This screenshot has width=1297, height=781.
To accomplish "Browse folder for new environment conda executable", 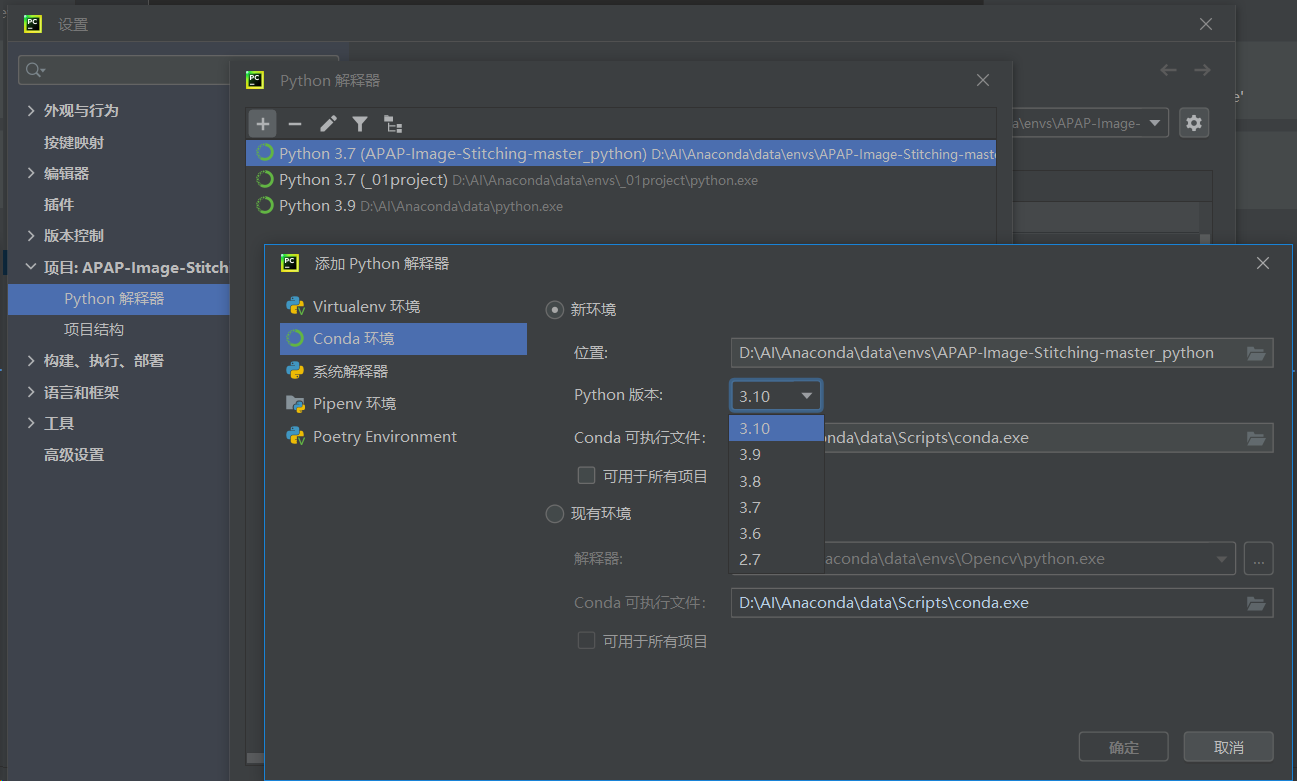I will 1256,438.
